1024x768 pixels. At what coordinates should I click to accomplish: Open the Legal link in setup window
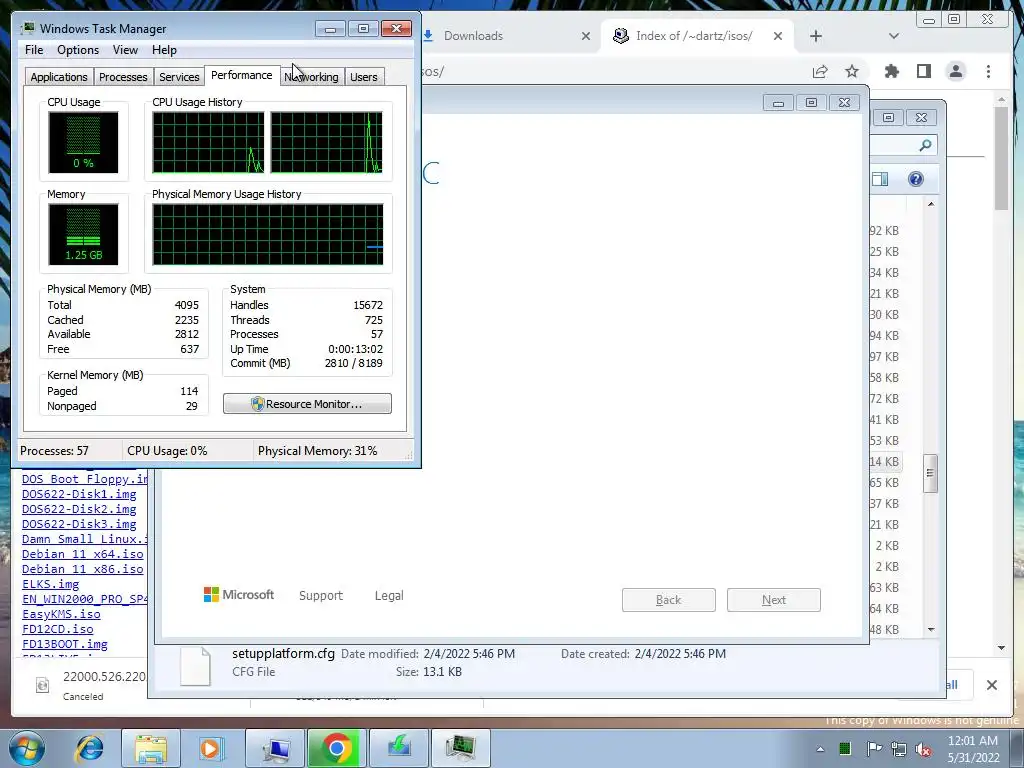pos(389,596)
